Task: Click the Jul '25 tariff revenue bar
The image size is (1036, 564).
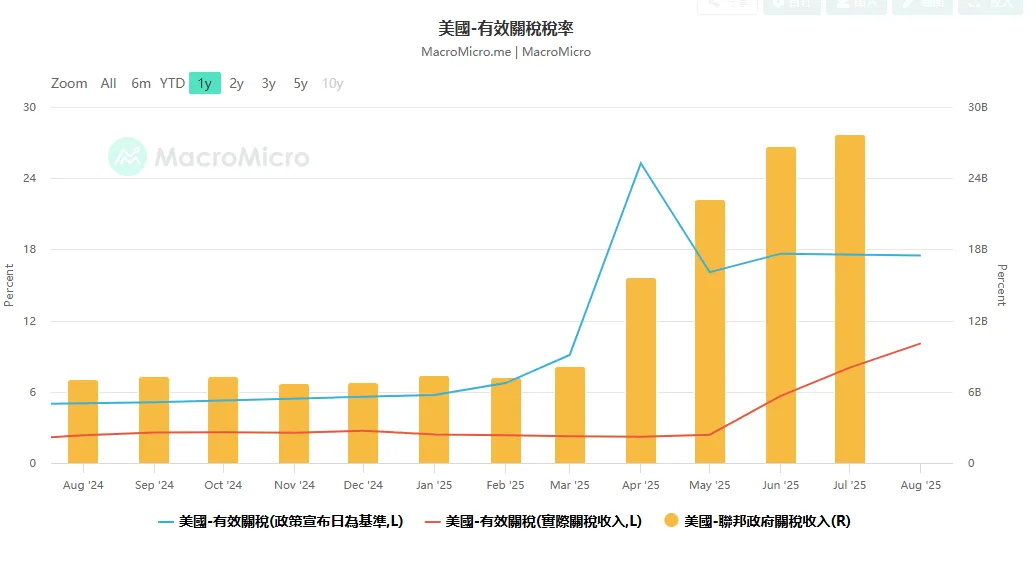Action: pos(850,300)
